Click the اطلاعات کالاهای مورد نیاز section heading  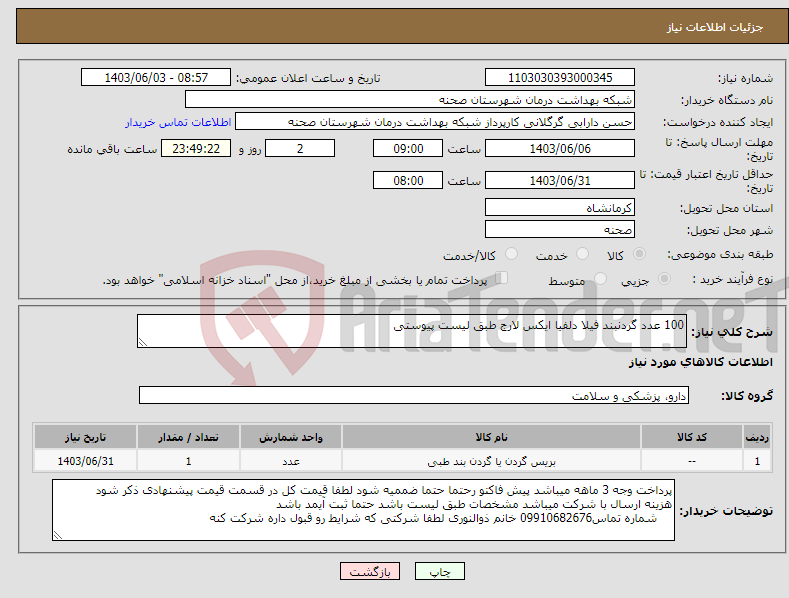coord(700,362)
